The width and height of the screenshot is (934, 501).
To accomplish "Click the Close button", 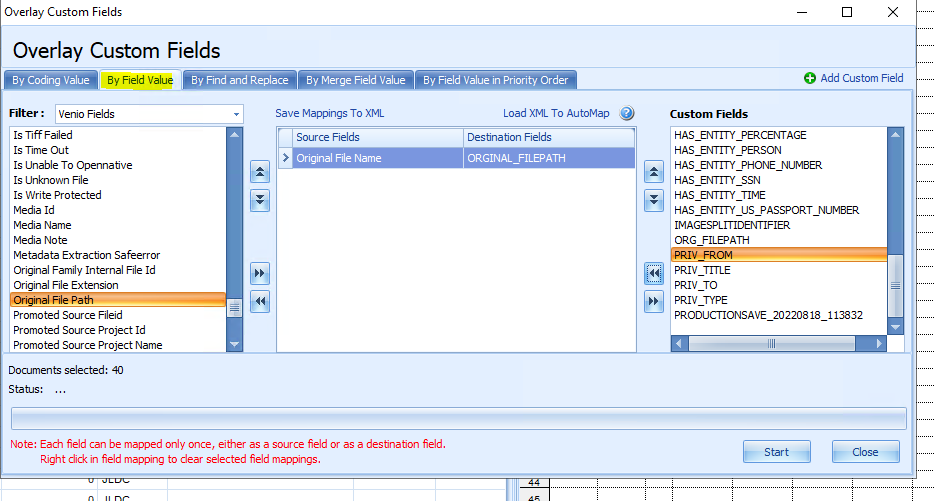I will pyautogui.click(x=865, y=452).
